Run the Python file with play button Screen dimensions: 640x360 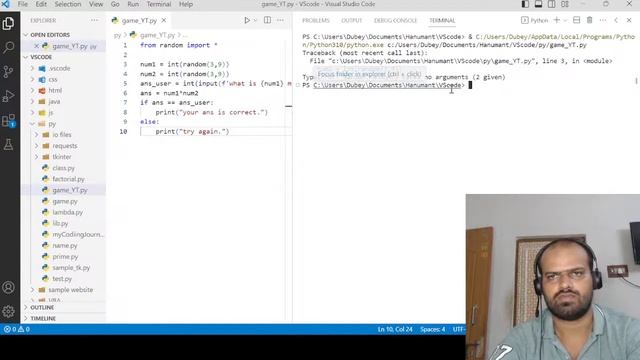point(247,20)
